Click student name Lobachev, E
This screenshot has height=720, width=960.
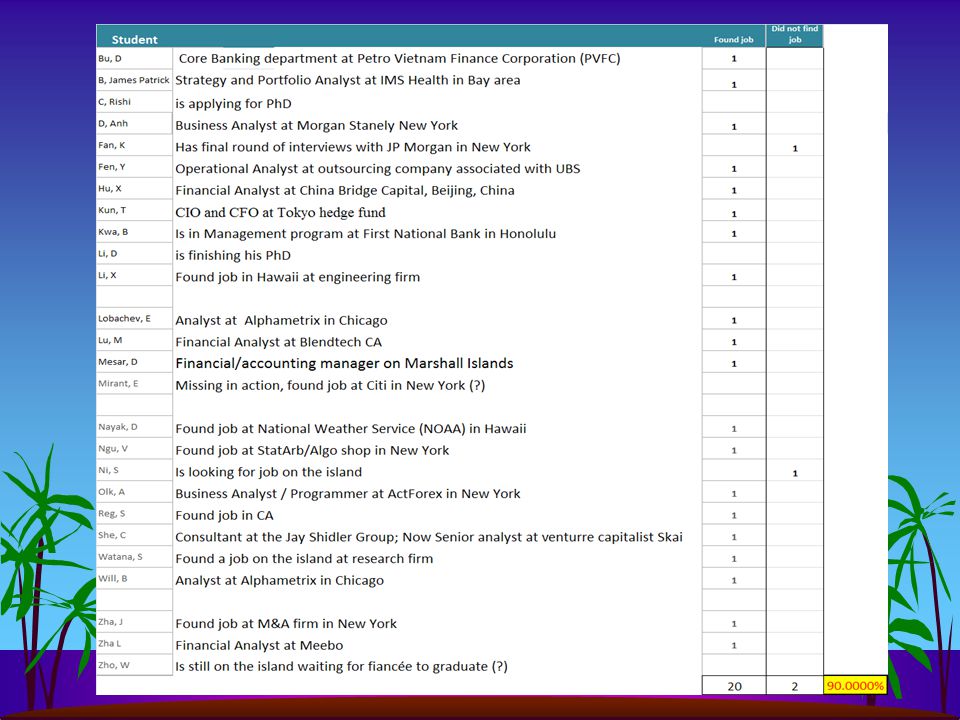click(x=124, y=318)
